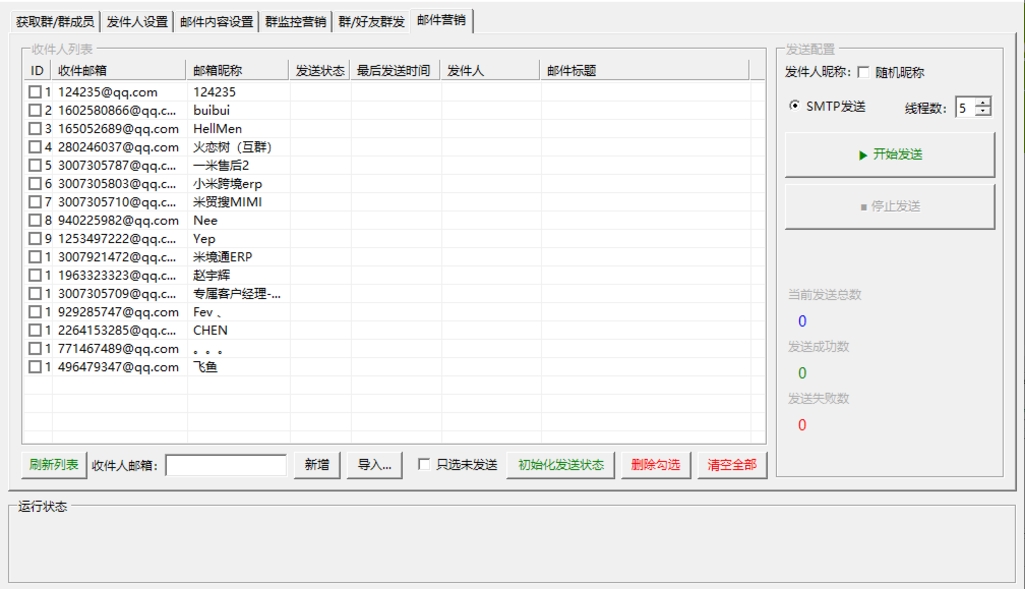Click the 新增 button
Screen dimensions: 1025x589
click(317, 465)
